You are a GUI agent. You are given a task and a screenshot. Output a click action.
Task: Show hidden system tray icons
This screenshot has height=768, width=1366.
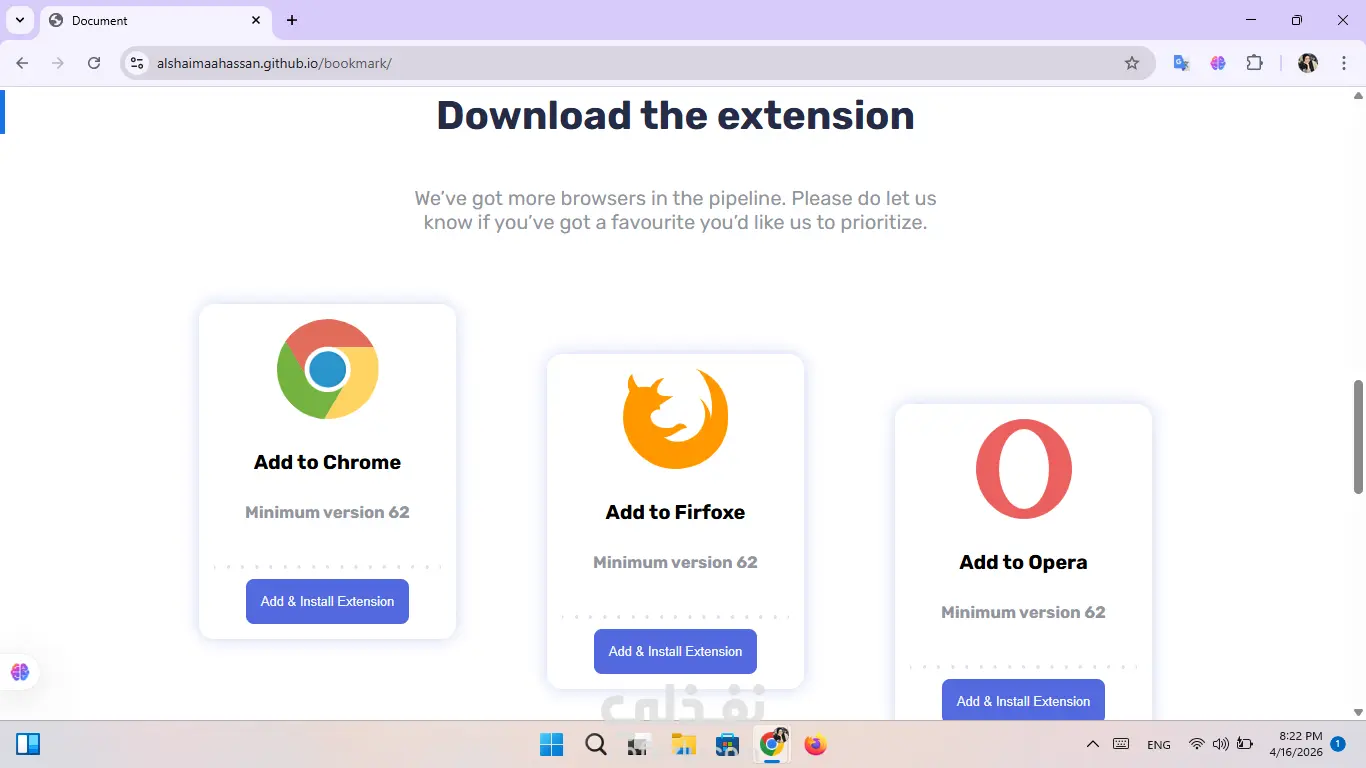(1093, 744)
